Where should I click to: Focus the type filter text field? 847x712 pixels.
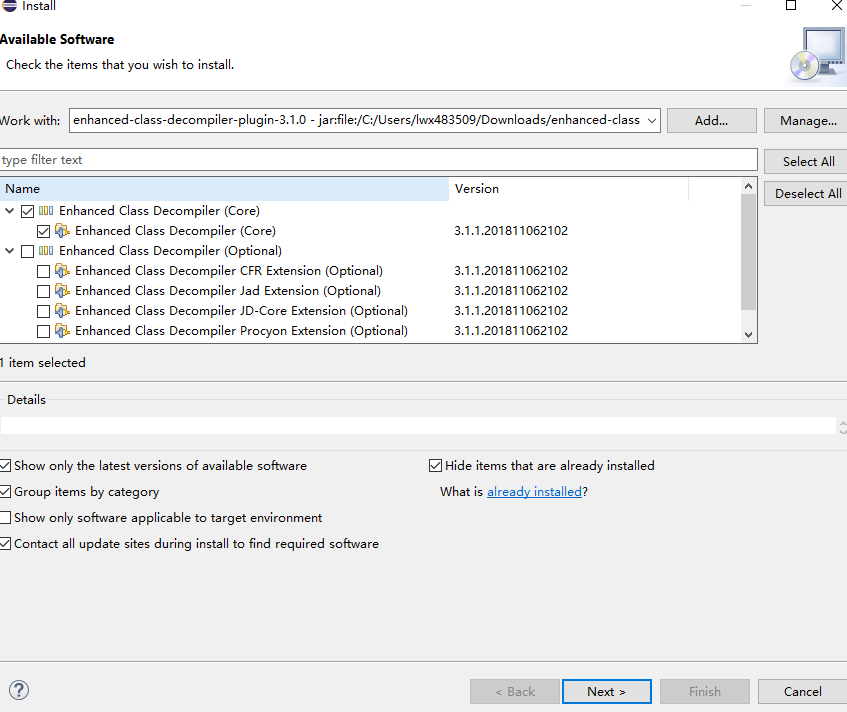point(378,160)
